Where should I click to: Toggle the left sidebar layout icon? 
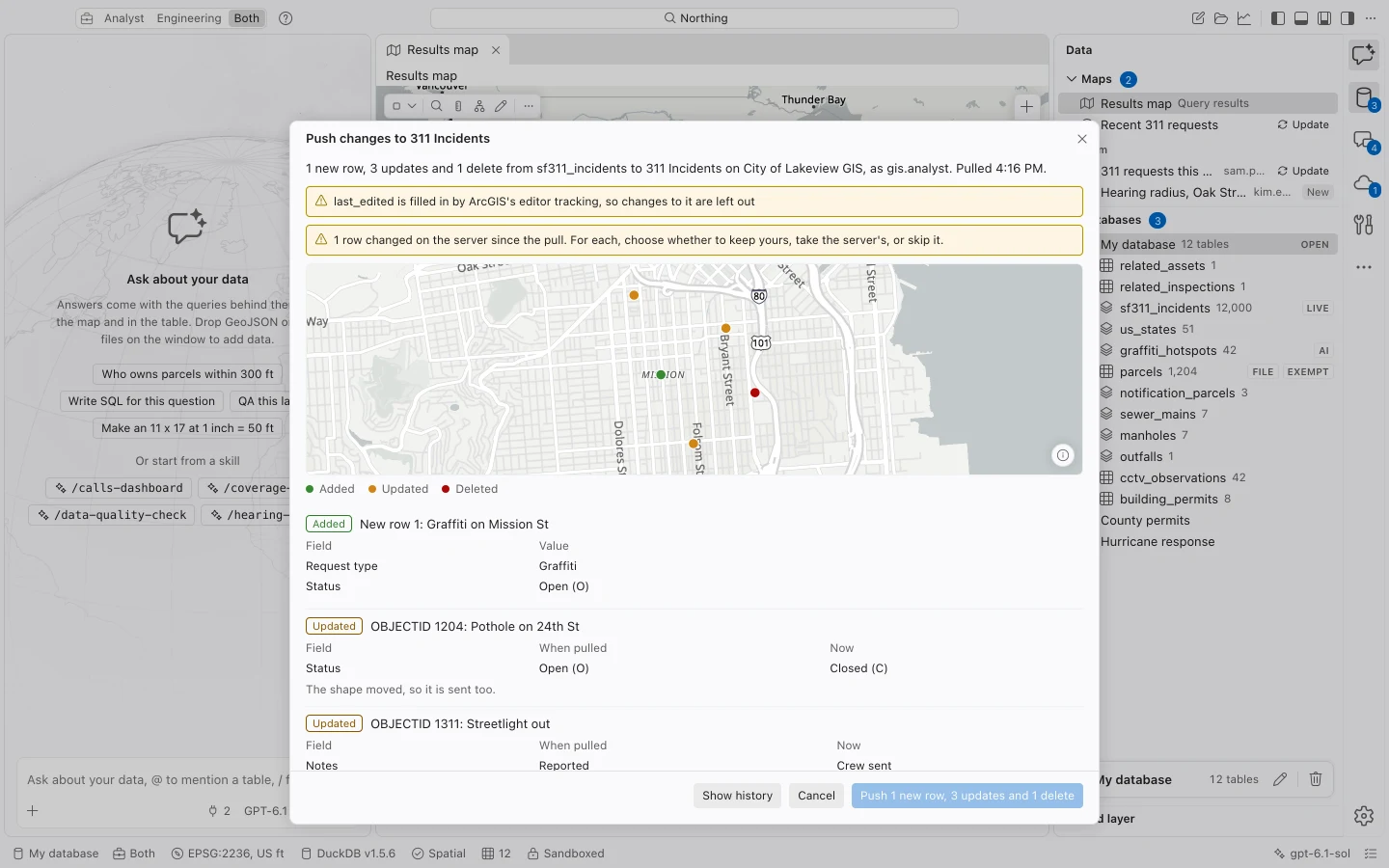[x=1278, y=18]
